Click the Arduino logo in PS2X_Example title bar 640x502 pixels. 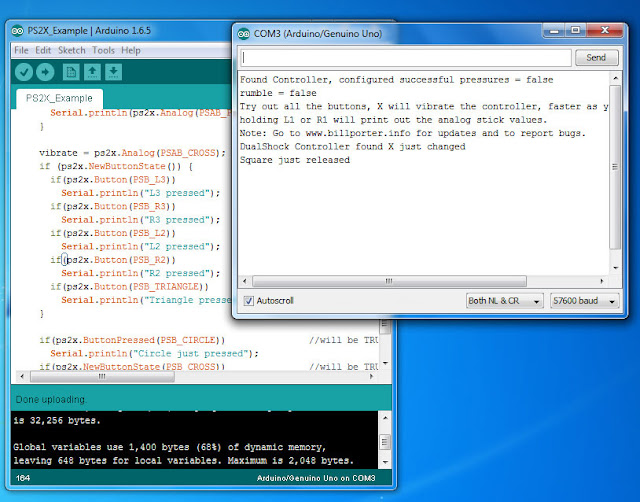click(18, 31)
